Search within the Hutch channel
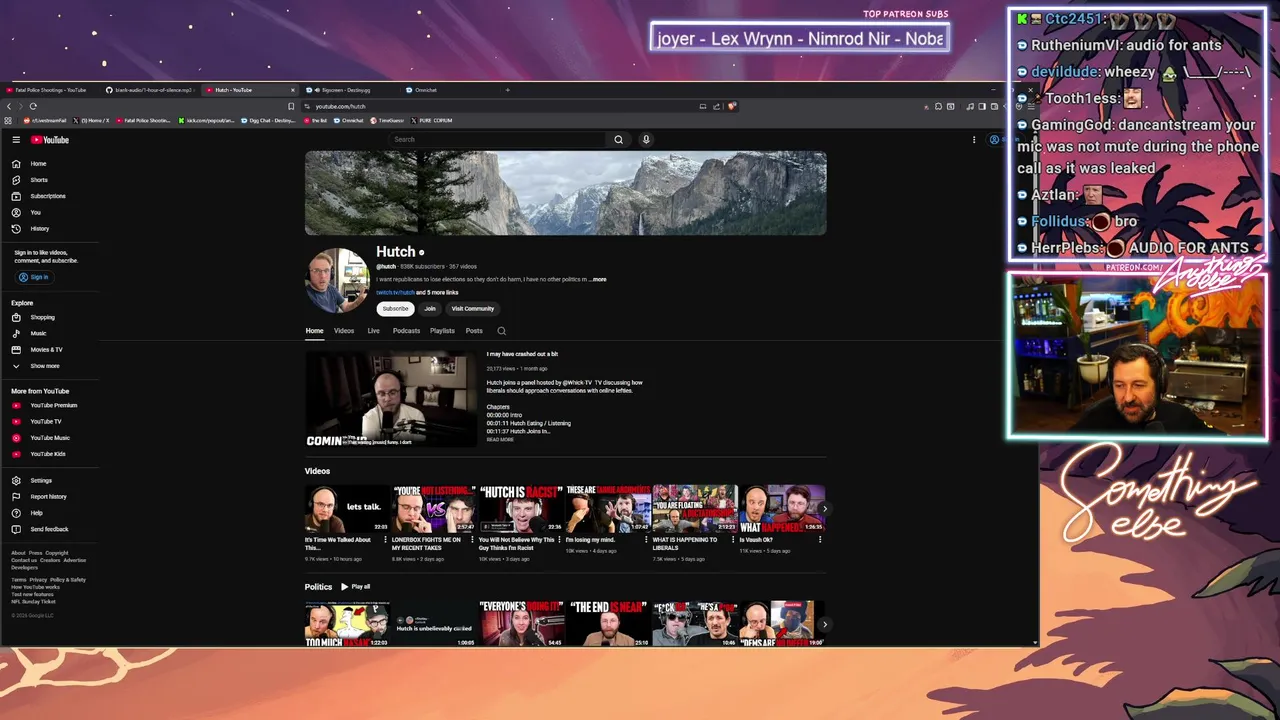The width and height of the screenshot is (1280, 720). pyautogui.click(x=502, y=331)
